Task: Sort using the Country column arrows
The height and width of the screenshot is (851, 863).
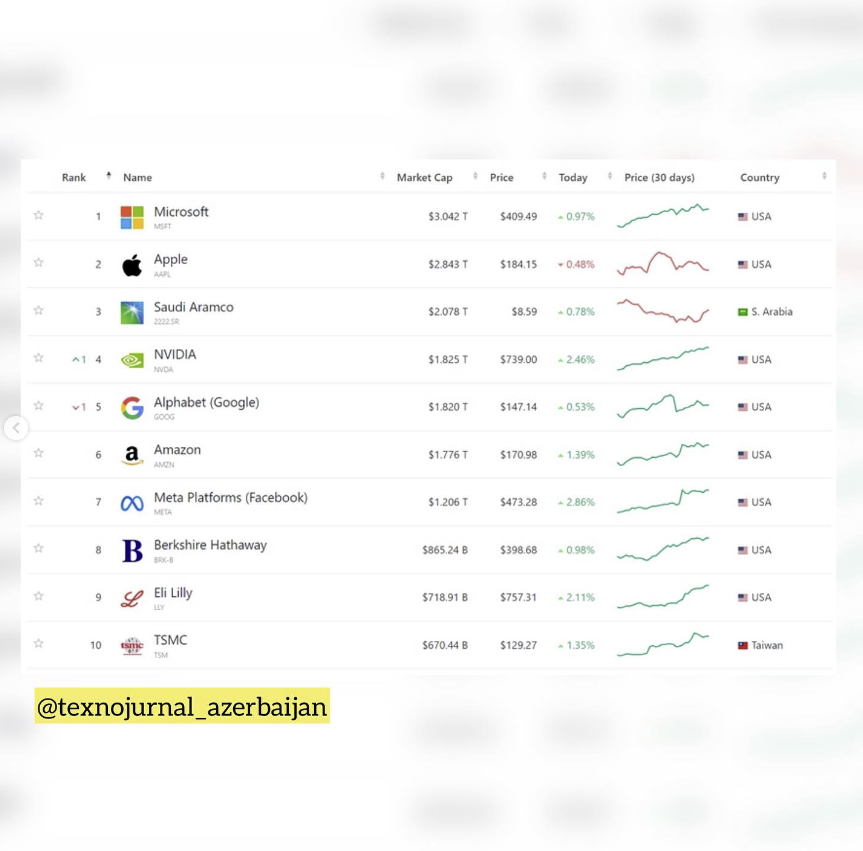Action: click(824, 177)
